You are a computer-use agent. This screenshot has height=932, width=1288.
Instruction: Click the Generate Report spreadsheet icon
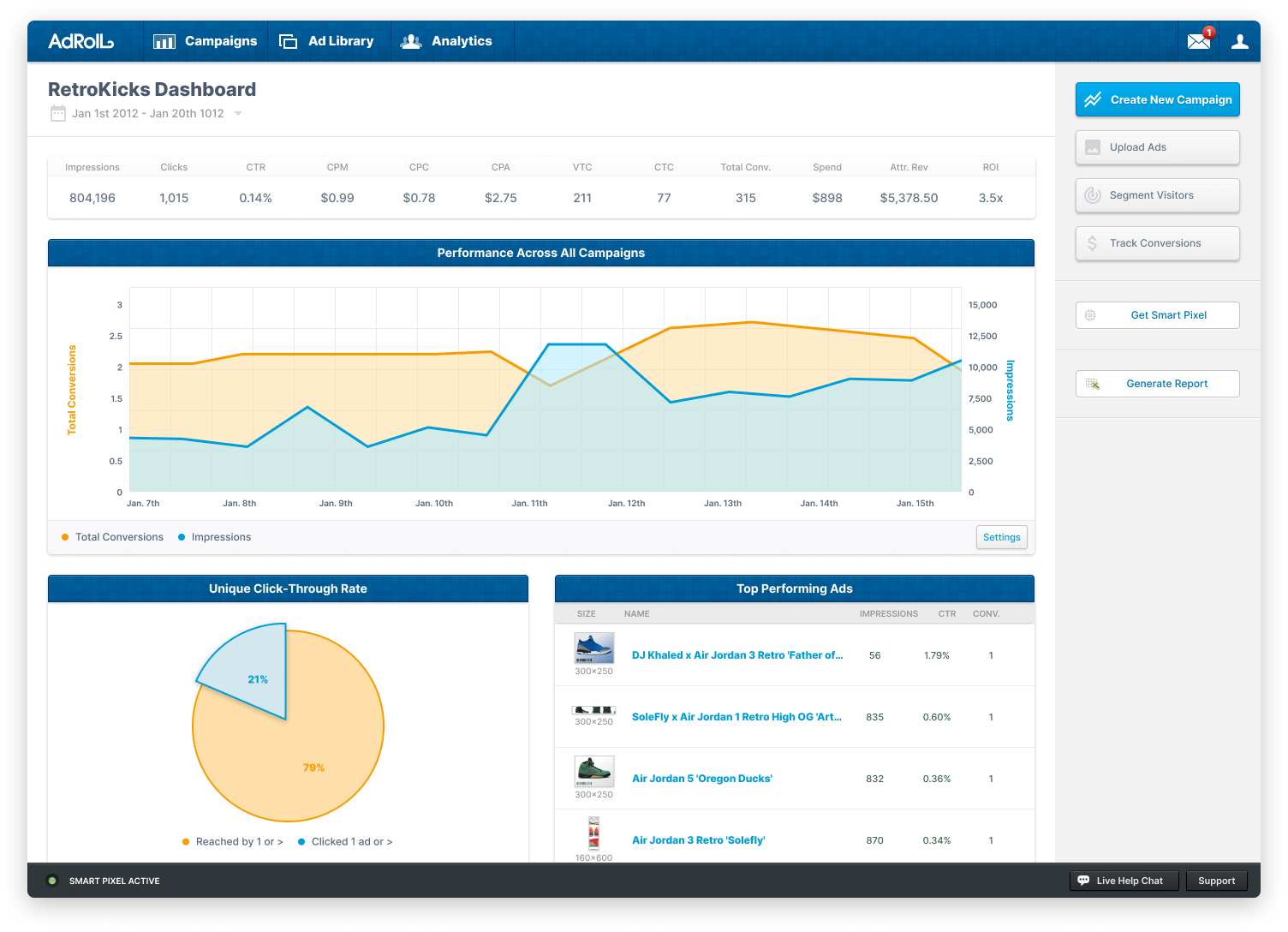point(1093,384)
